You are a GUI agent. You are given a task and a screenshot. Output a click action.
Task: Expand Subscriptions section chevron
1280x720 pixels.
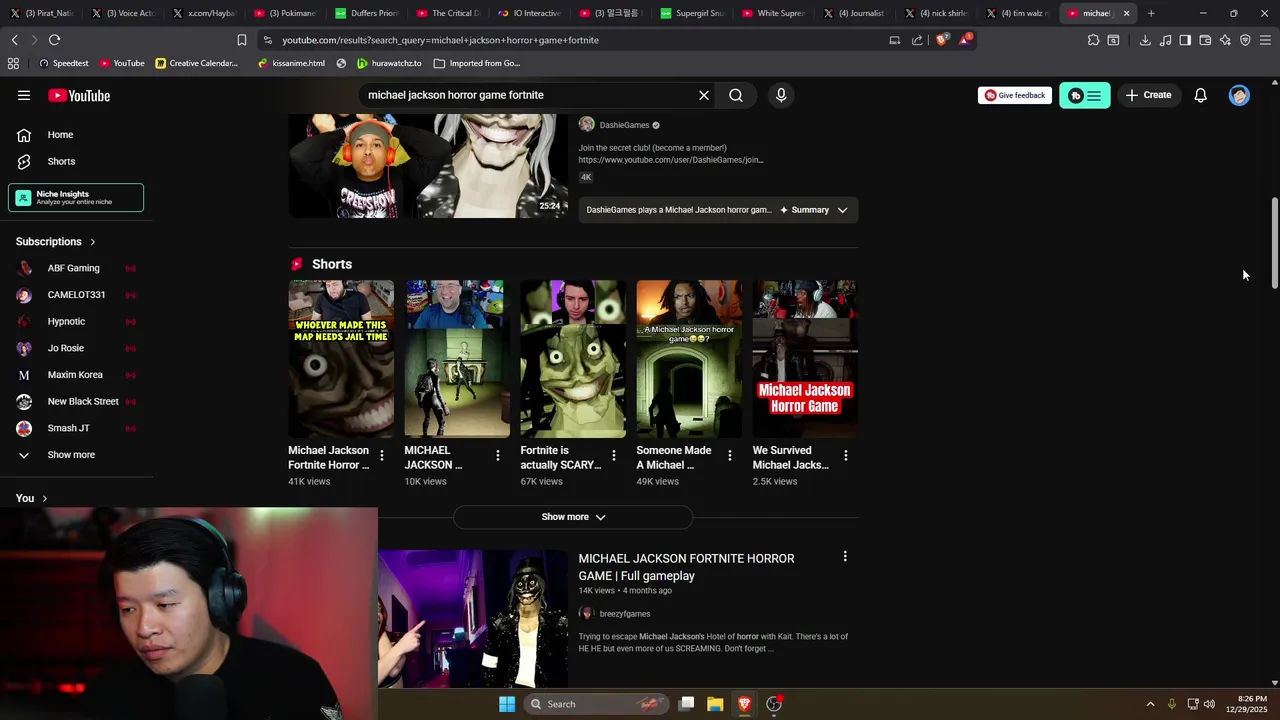pyautogui.click(x=92, y=242)
